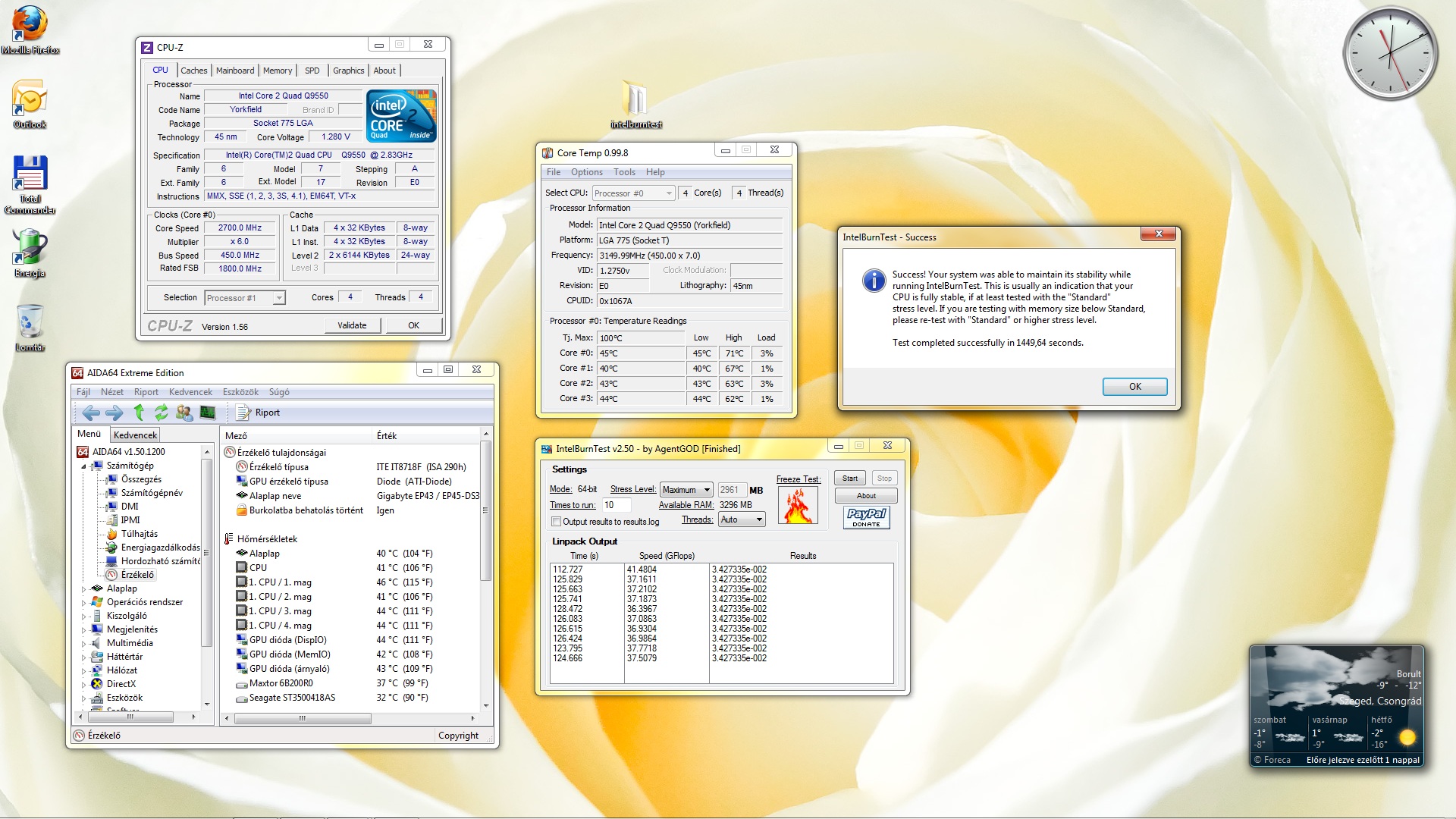
Task: Open Kedvencek tab in AIDA64 sidebar
Action: pyautogui.click(x=135, y=435)
